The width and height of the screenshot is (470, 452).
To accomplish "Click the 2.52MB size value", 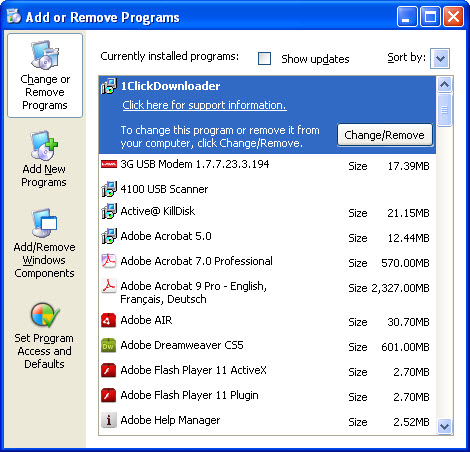I will (x=411, y=422).
